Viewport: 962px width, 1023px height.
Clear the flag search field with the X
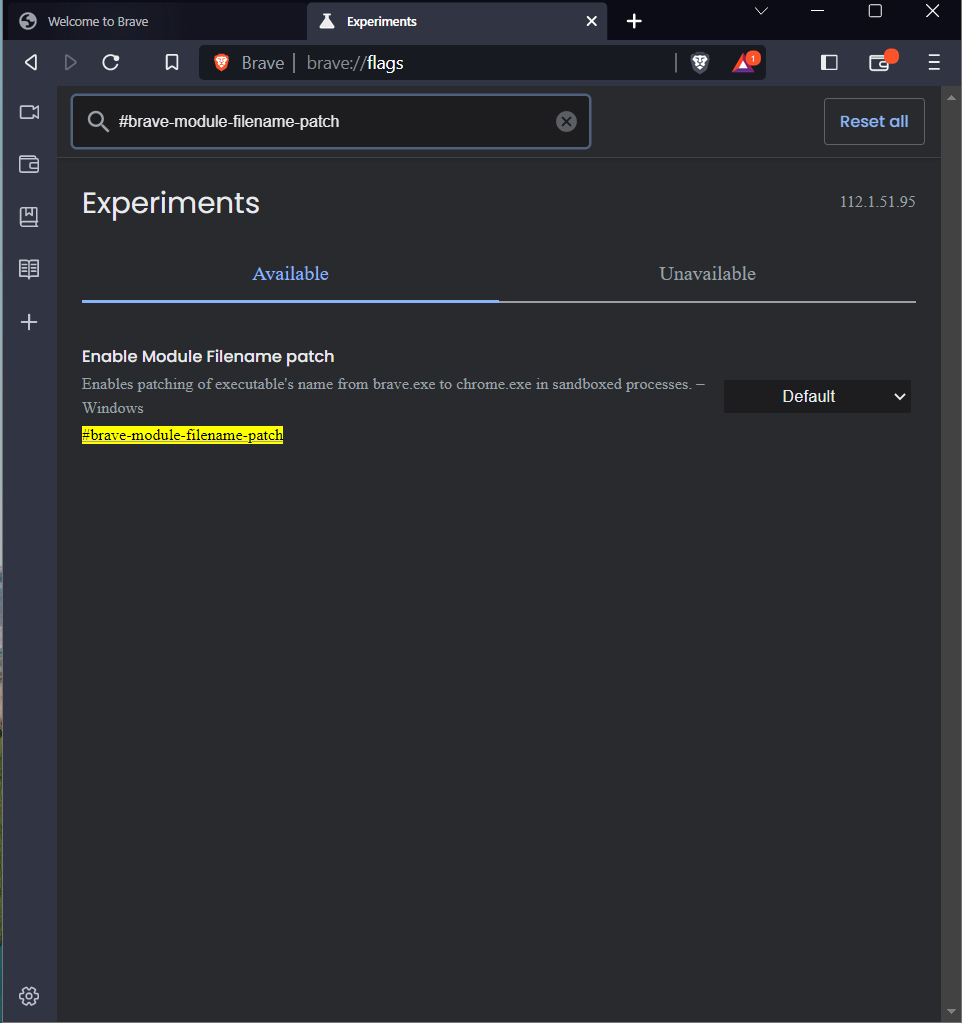click(566, 121)
